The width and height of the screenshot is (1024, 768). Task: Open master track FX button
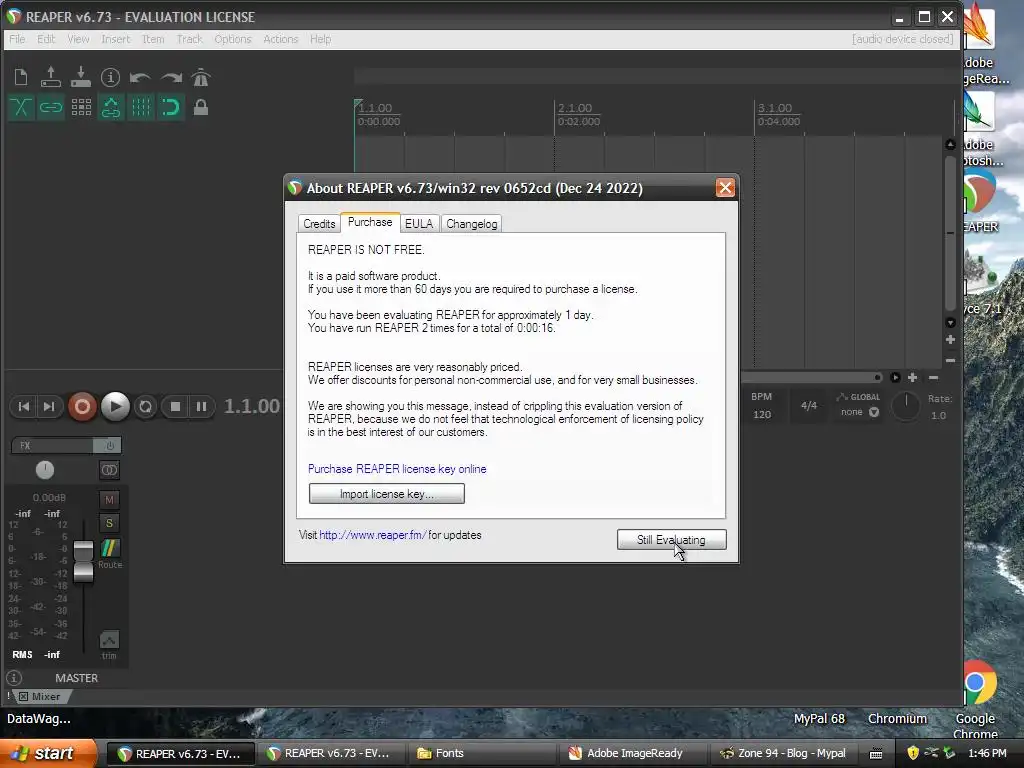(52, 445)
